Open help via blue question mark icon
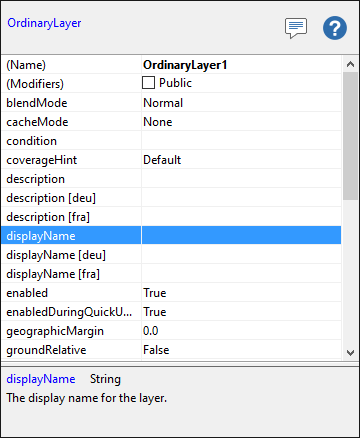Viewport: 360px width, 438px height. point(335,28)
